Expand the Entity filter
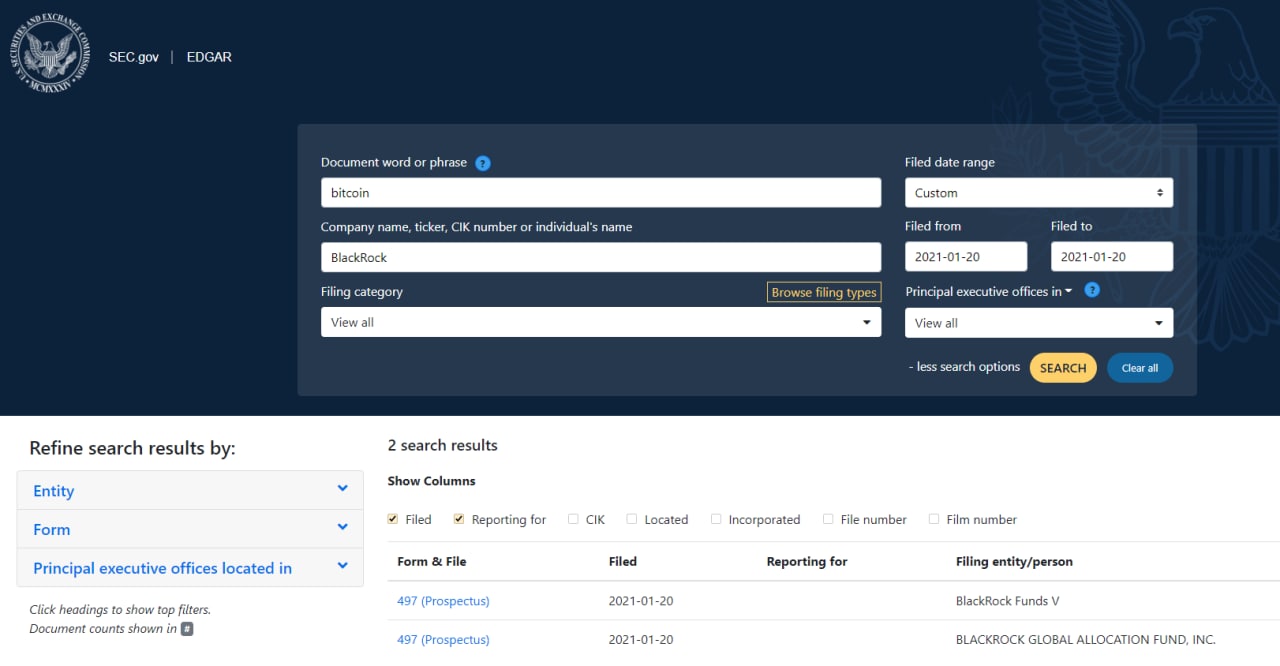Image resolution: width=1280 pixels, height=666 pixels. tap(190, 490)
